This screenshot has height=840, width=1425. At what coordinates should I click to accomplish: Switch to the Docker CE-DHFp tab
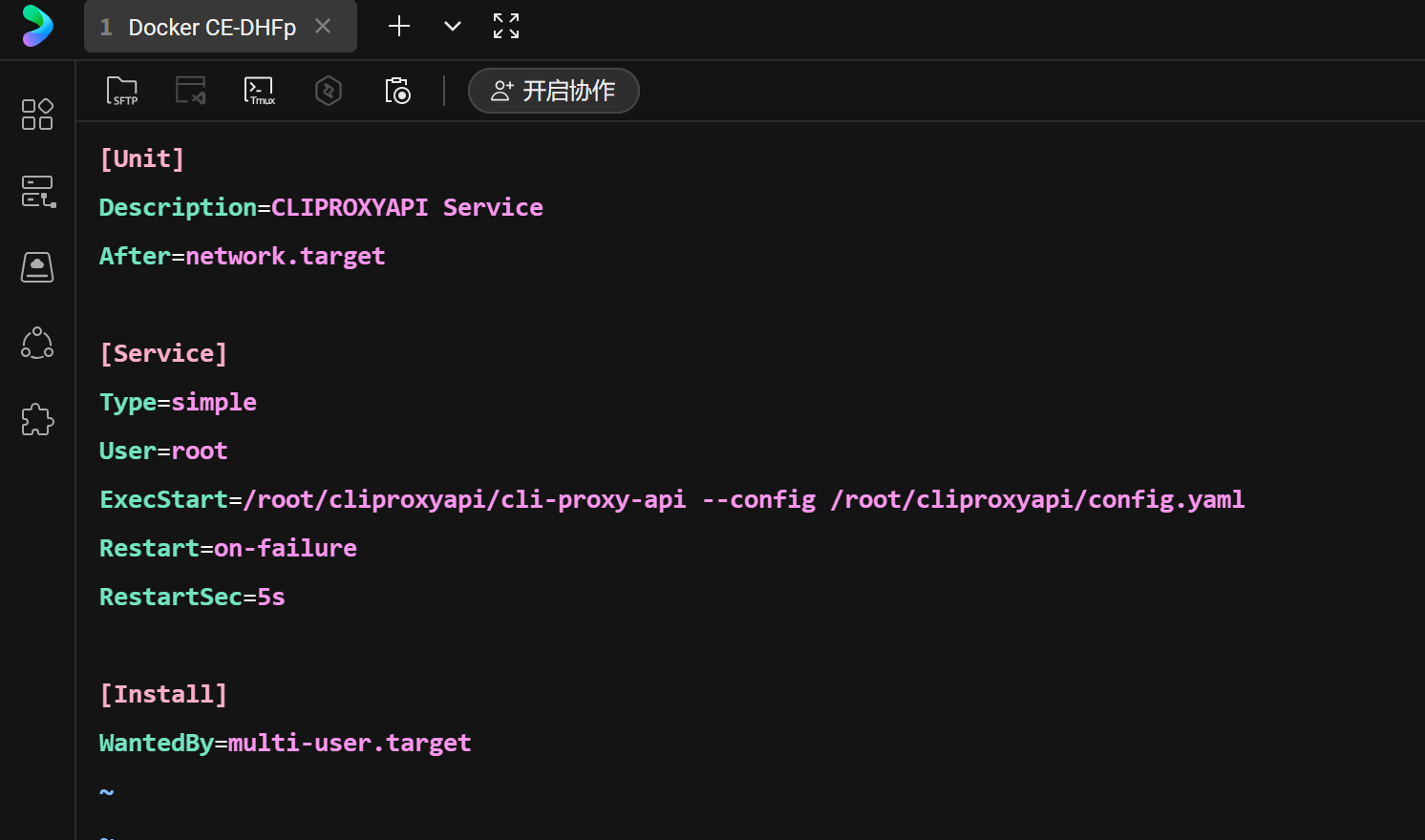(211, 28)
